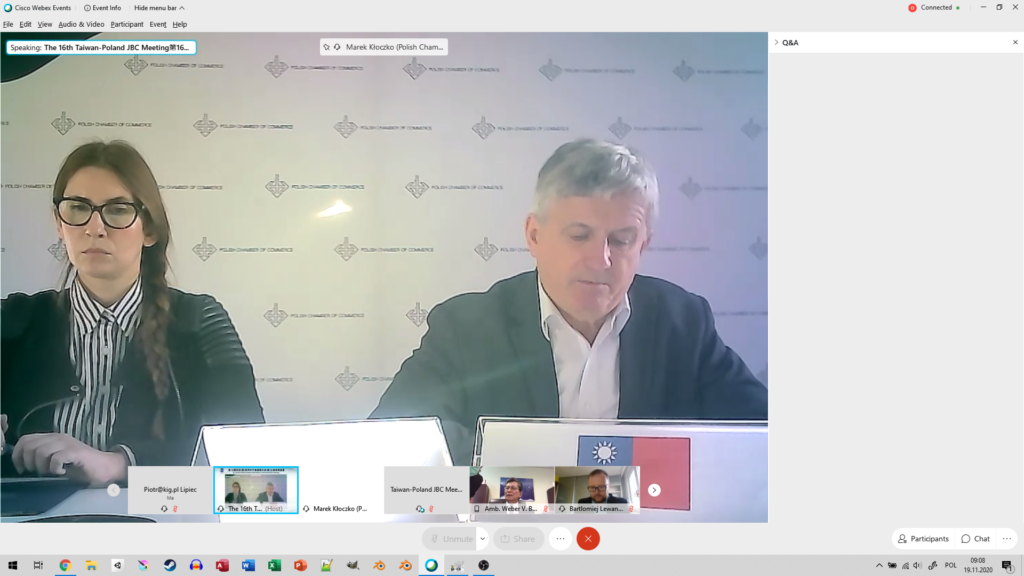The width and height of the screenshot is (1024, 576).
Task: Click the Share content button
Action: click(518, 538)
